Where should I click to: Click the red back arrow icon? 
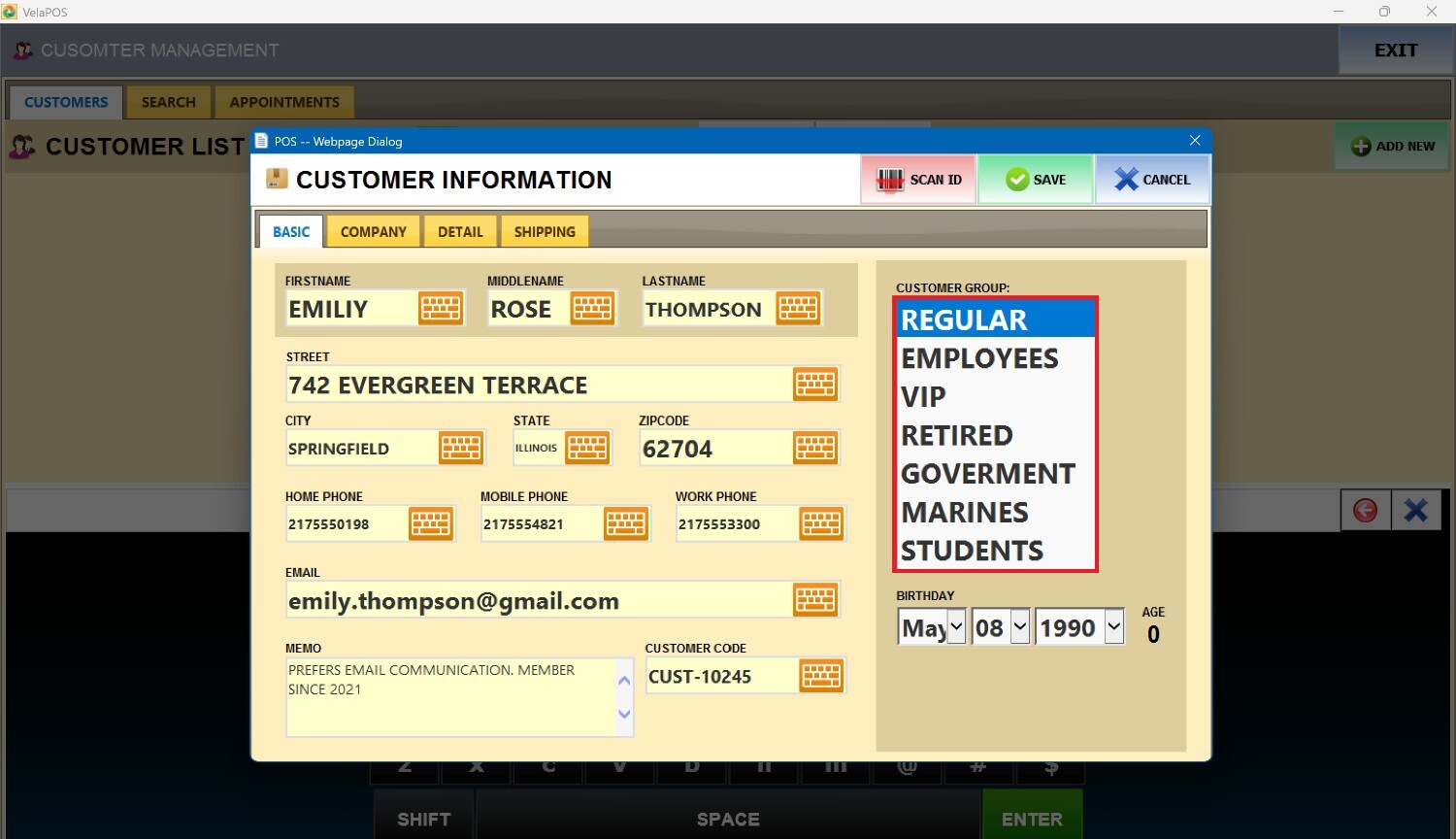1365,510
